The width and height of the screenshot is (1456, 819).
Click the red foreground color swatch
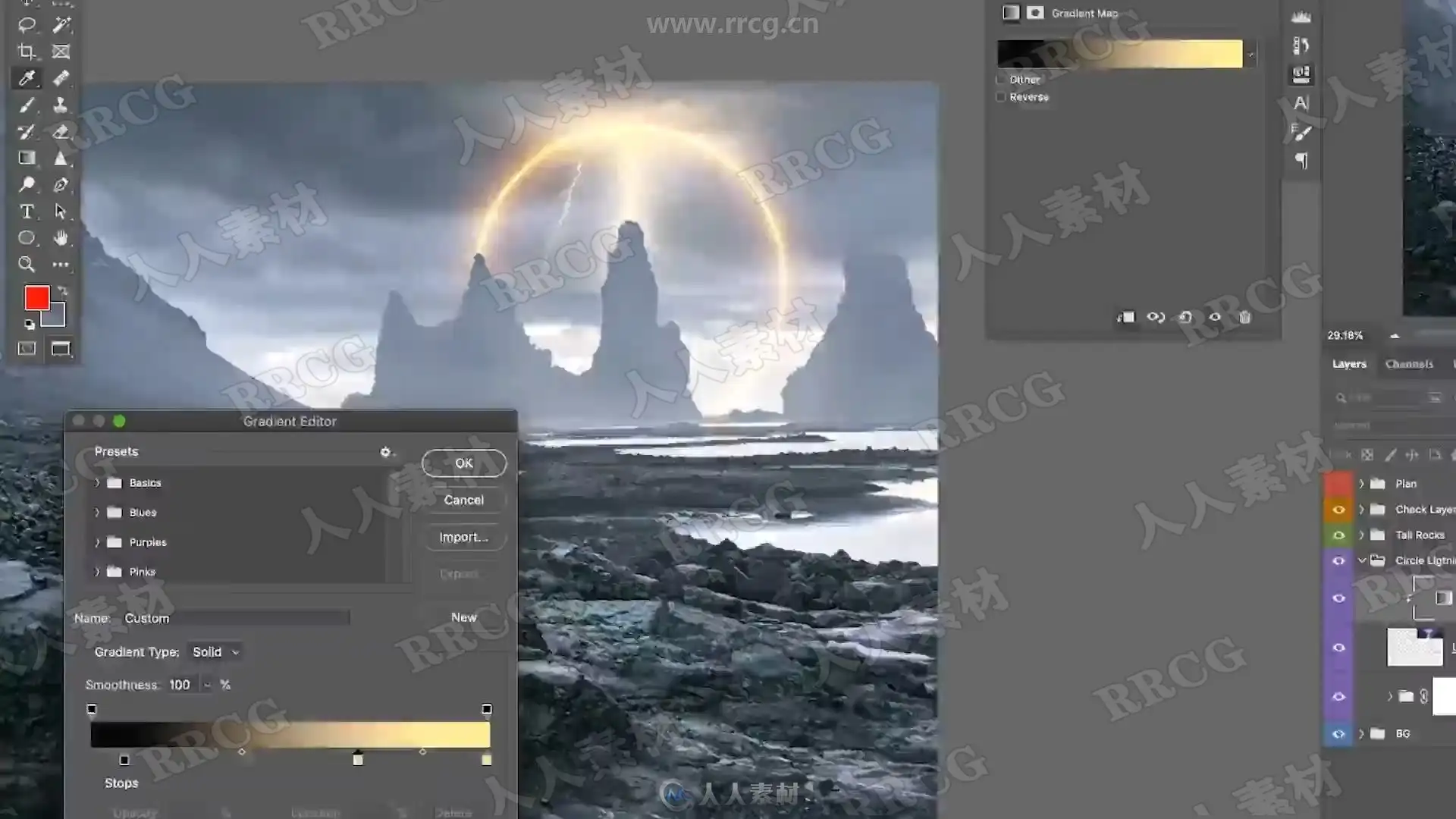click(x=36, y=298)
